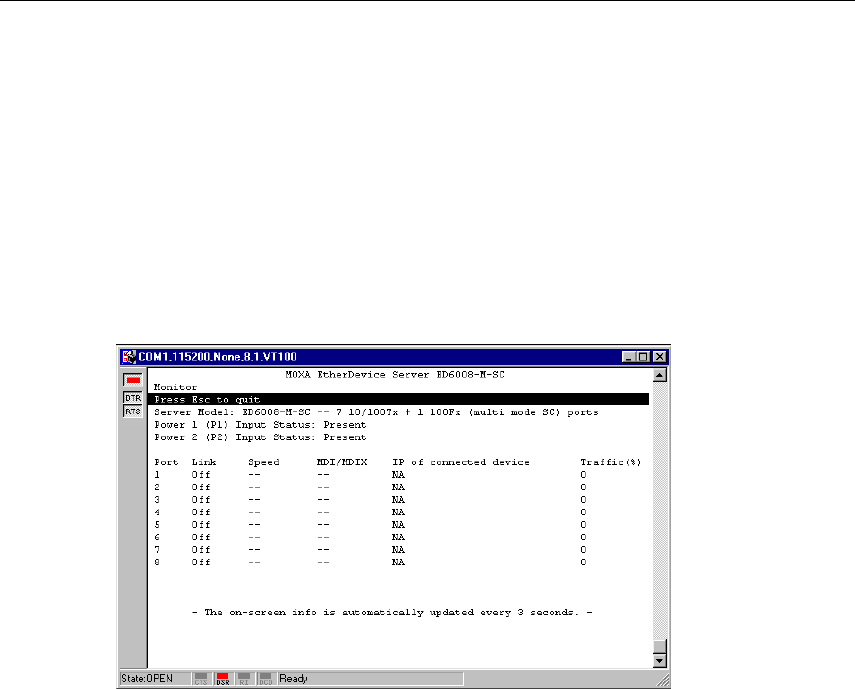
Task: Click the MDI/MDIX '--' value for port 5
Action: click(x=323, y=525)
